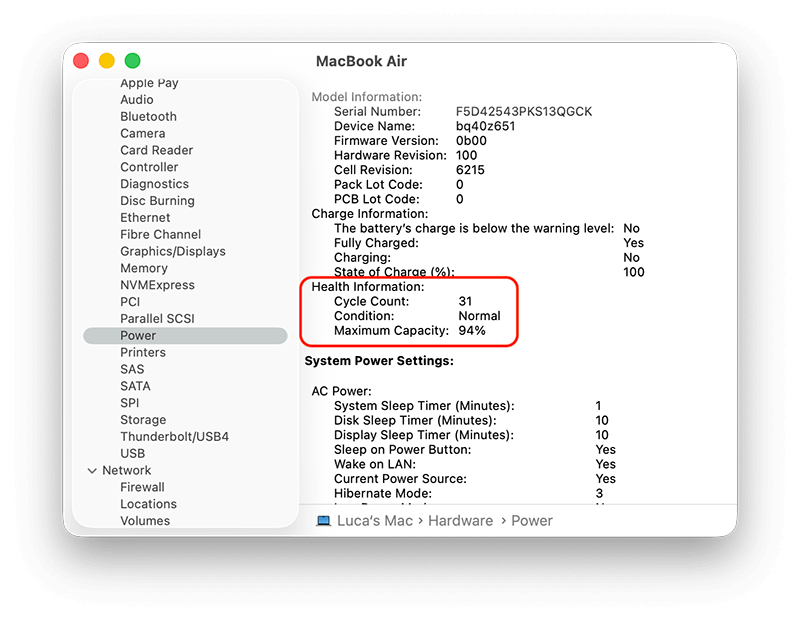Select Memory in the sidebar
The height and width of the screenshot is (620, 800).
pos(144,268)
